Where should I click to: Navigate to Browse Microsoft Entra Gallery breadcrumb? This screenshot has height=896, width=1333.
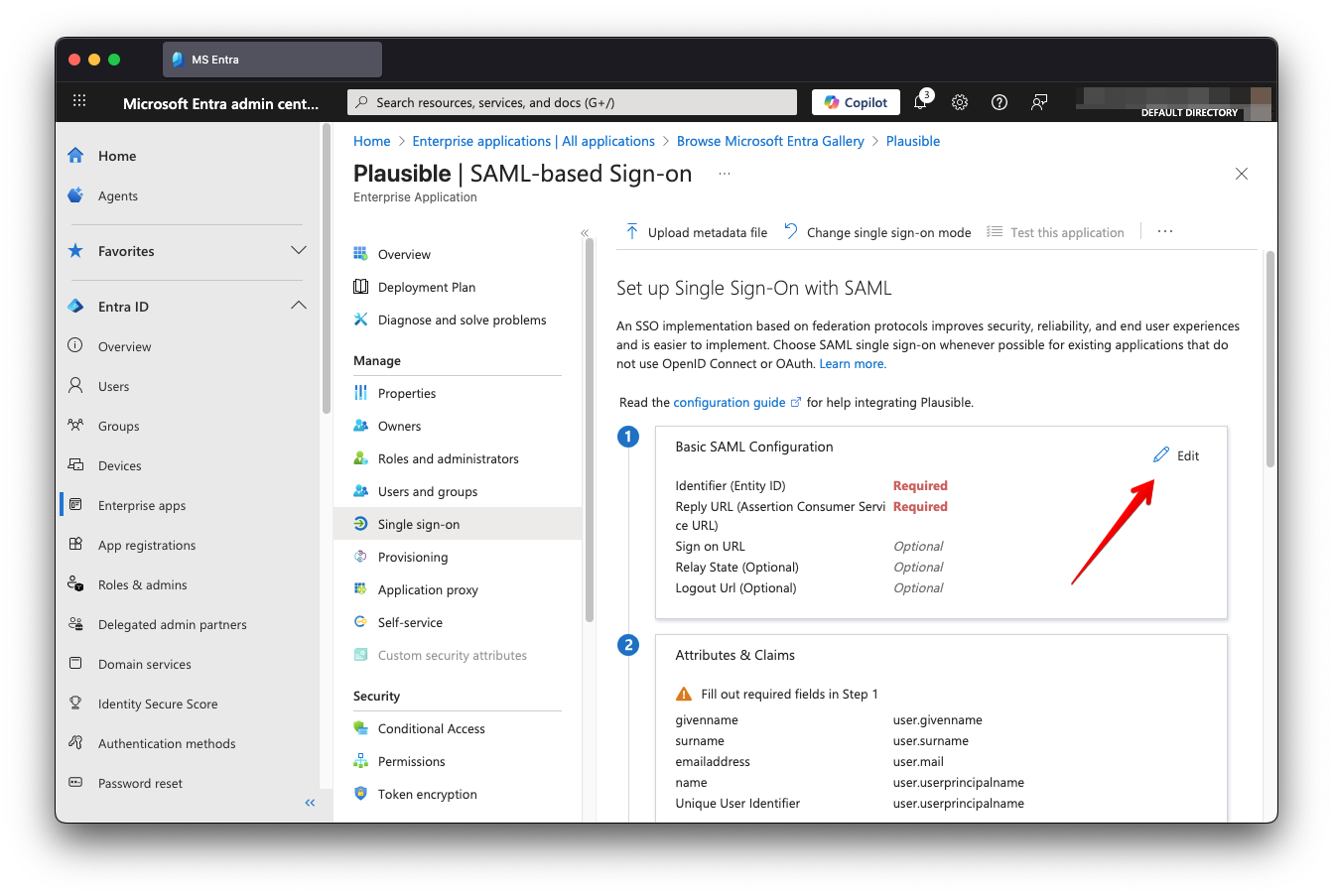(x=770, y=141)
